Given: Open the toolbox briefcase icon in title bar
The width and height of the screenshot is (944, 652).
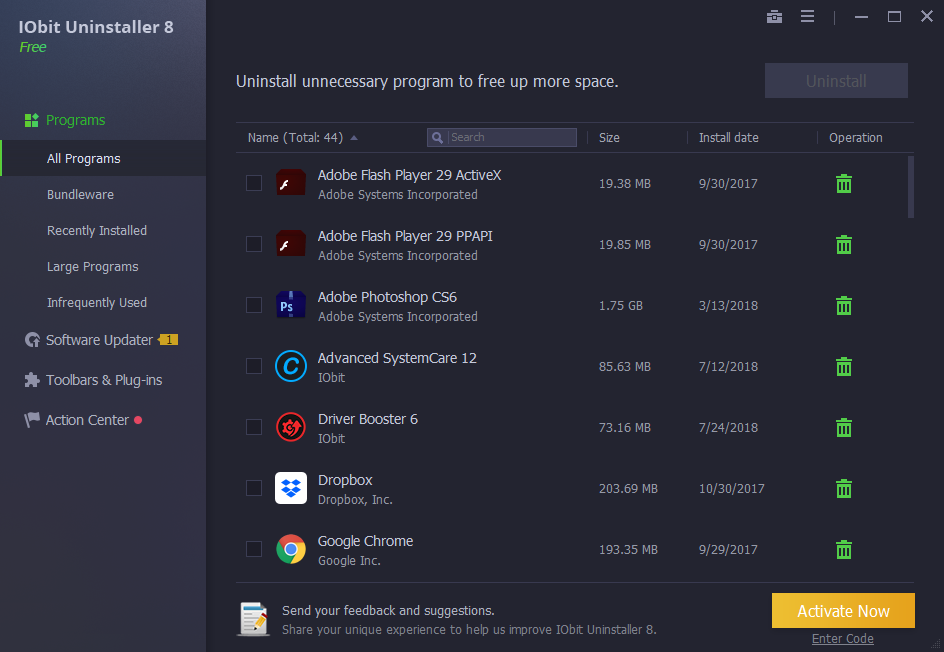Looking at the screenshot, I should point(774,17).
